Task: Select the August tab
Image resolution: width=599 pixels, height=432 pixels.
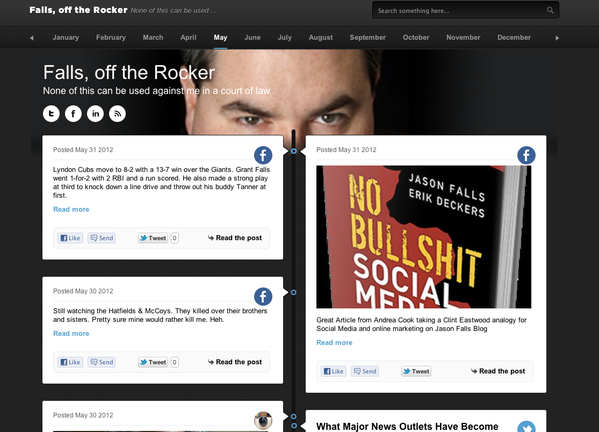Action: coord(321,37)
